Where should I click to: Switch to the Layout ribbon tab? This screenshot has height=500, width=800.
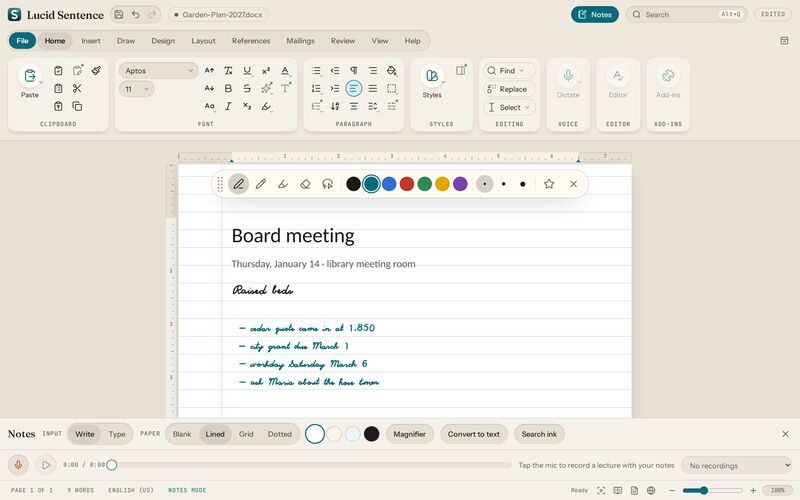[203, 41]
